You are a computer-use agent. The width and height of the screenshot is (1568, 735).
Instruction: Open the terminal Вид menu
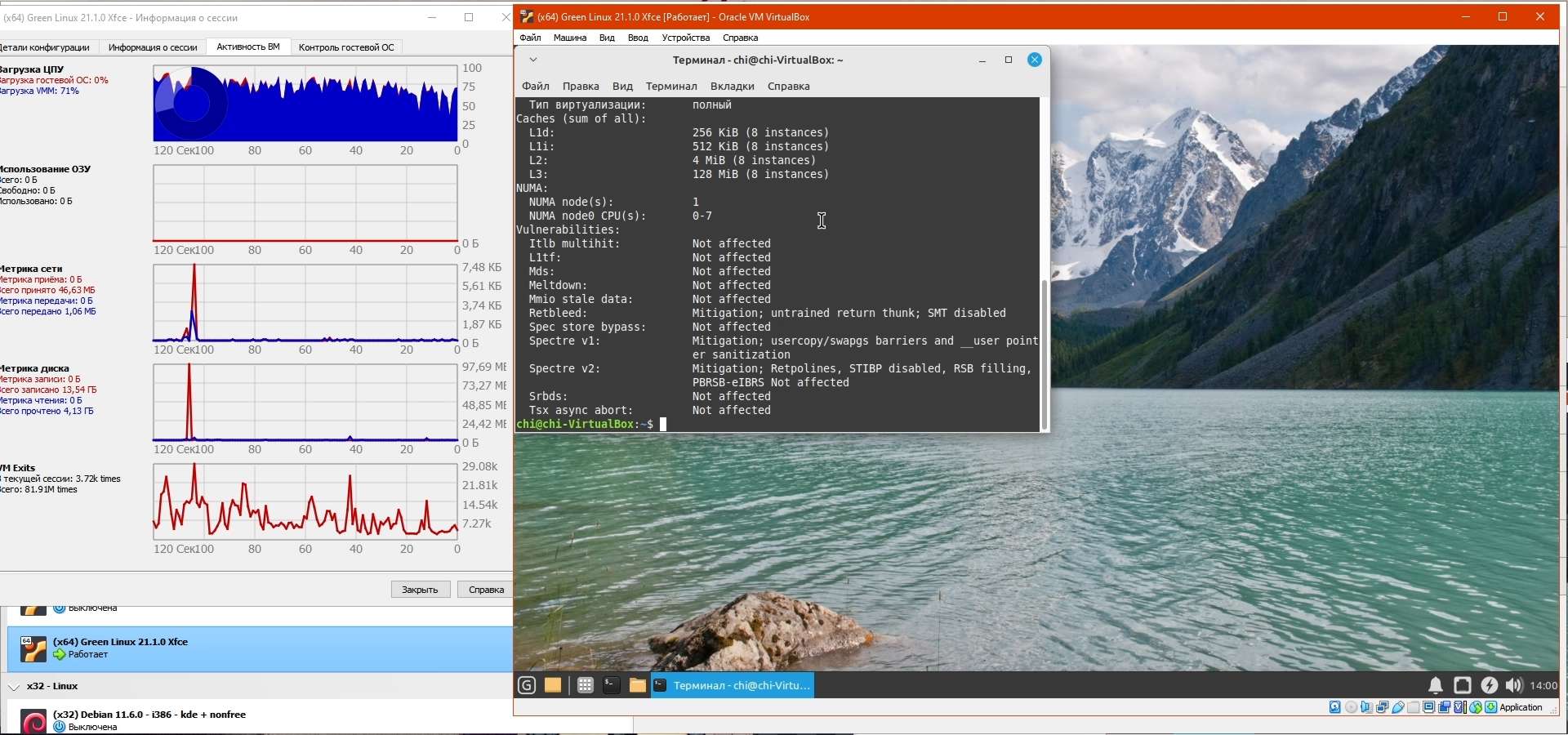point(622,86)
